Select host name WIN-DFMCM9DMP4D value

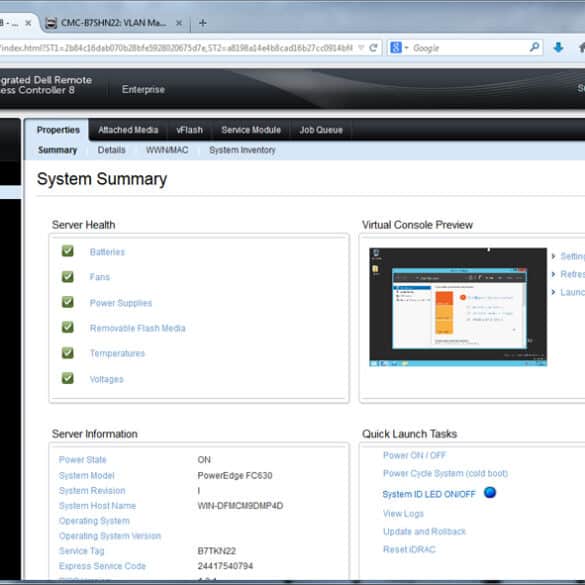pos(240,506)
